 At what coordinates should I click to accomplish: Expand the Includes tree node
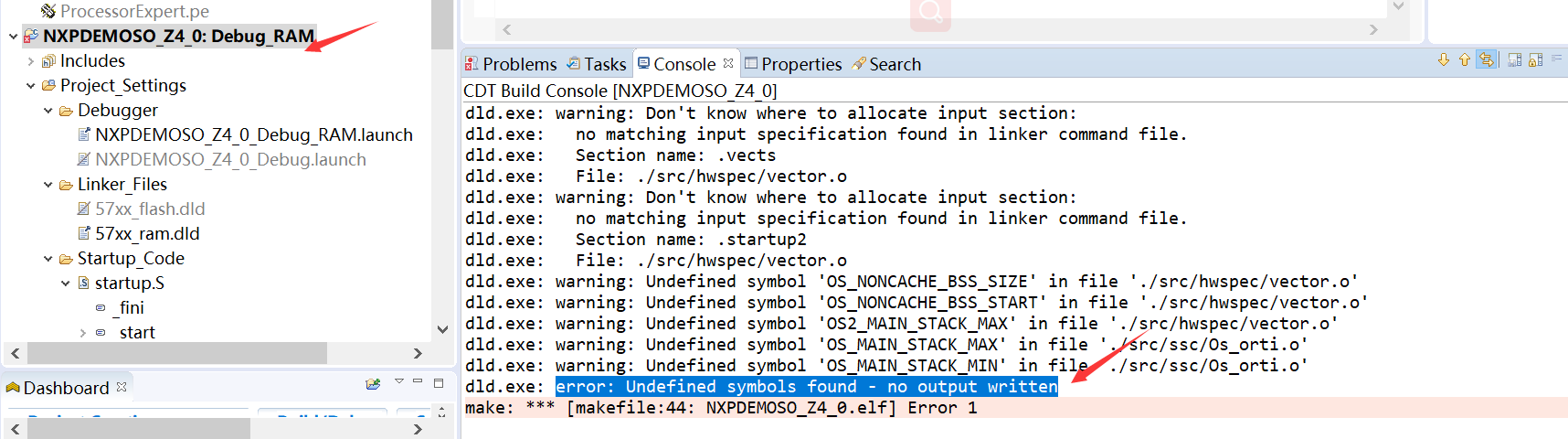tap(31, 61)
